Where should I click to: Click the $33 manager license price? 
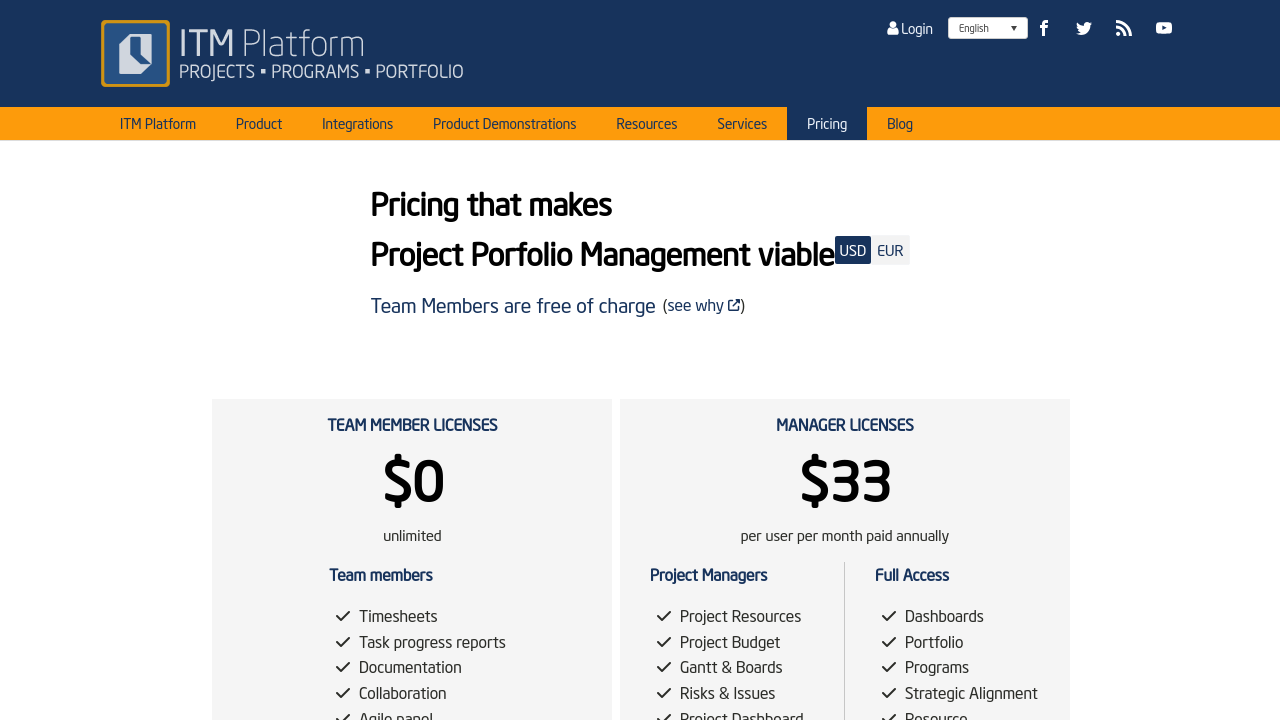[845, 480]
